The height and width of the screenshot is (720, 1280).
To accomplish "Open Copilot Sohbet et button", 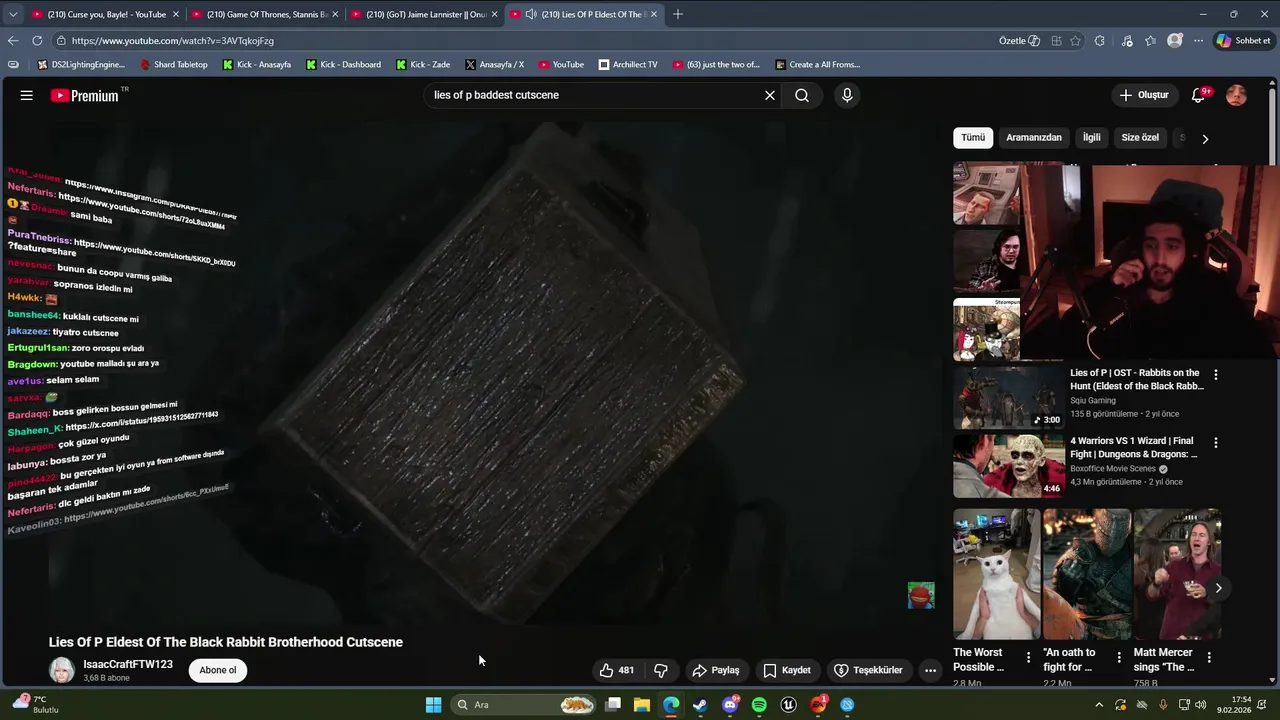I will pos(1243,41).
